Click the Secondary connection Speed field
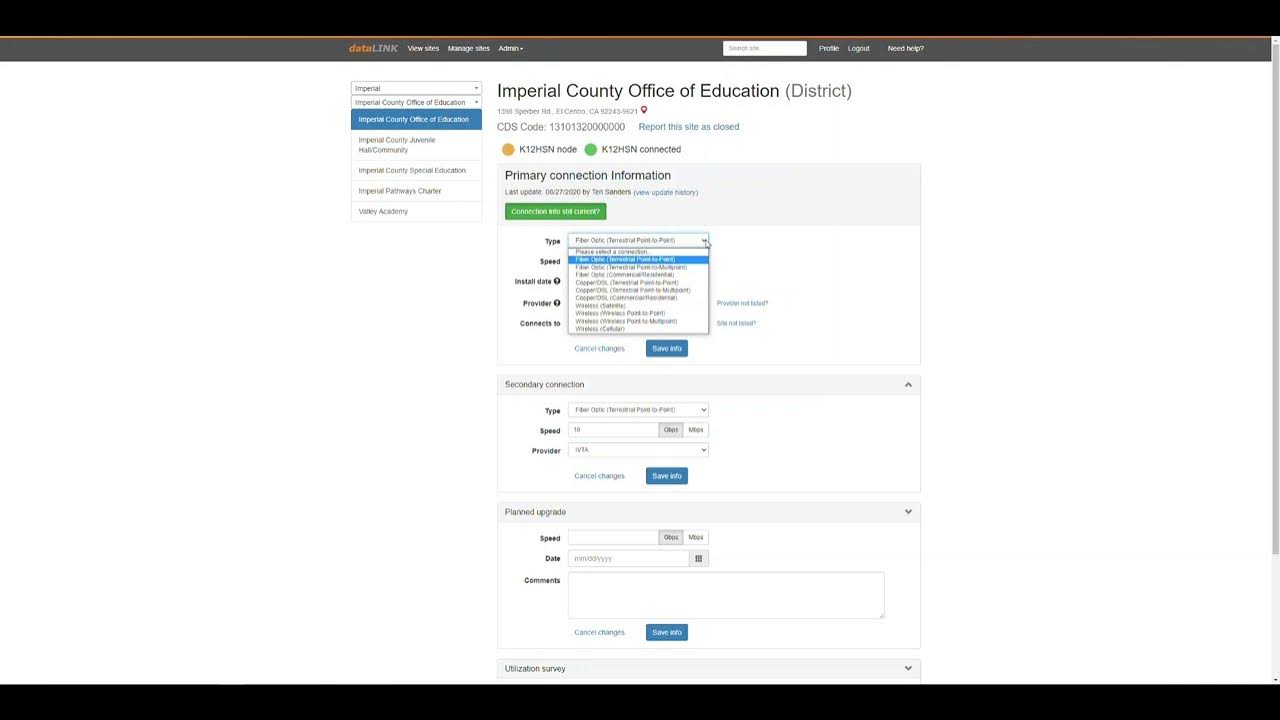 613,430
